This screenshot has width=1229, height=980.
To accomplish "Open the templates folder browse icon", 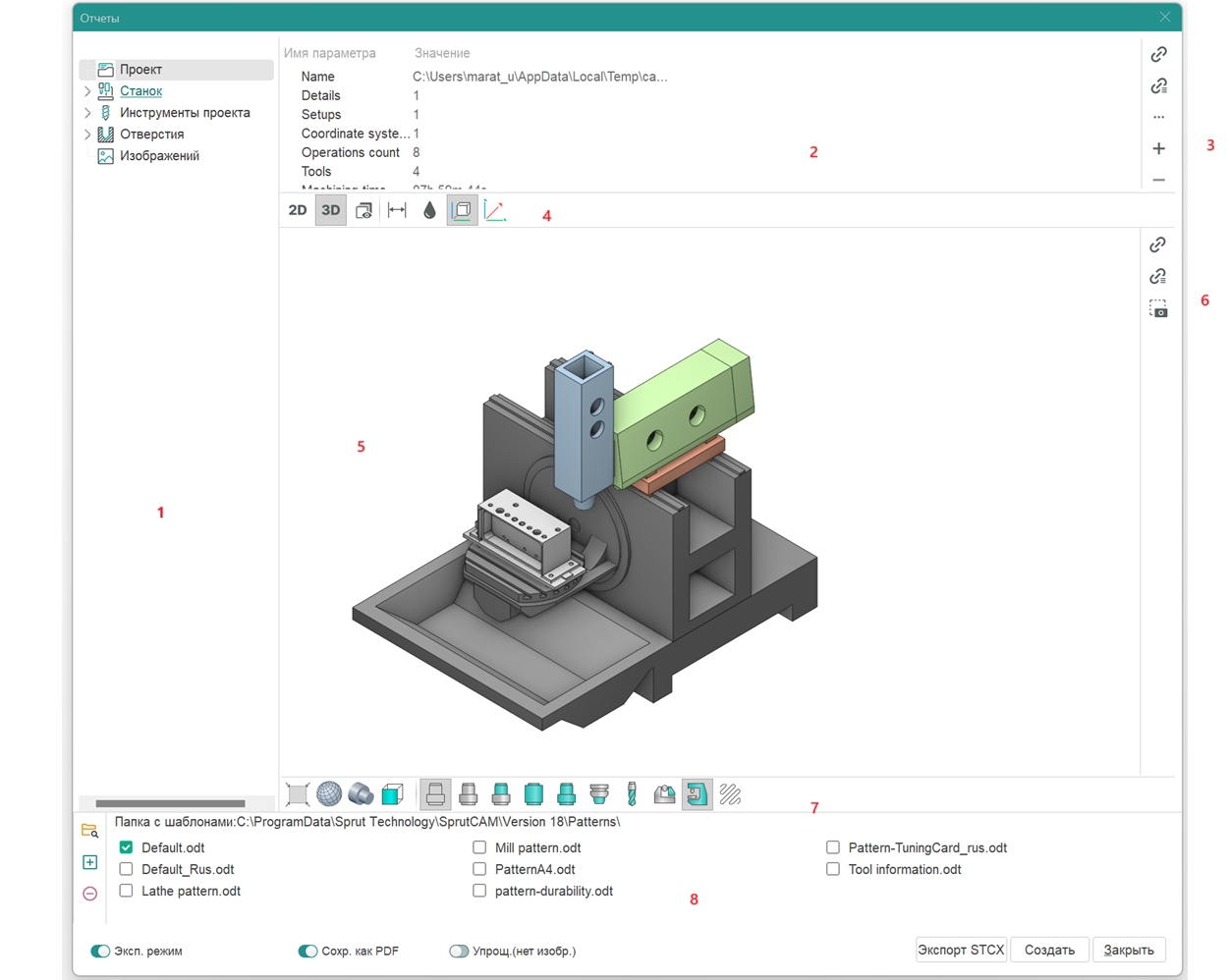I will [89, 831].
